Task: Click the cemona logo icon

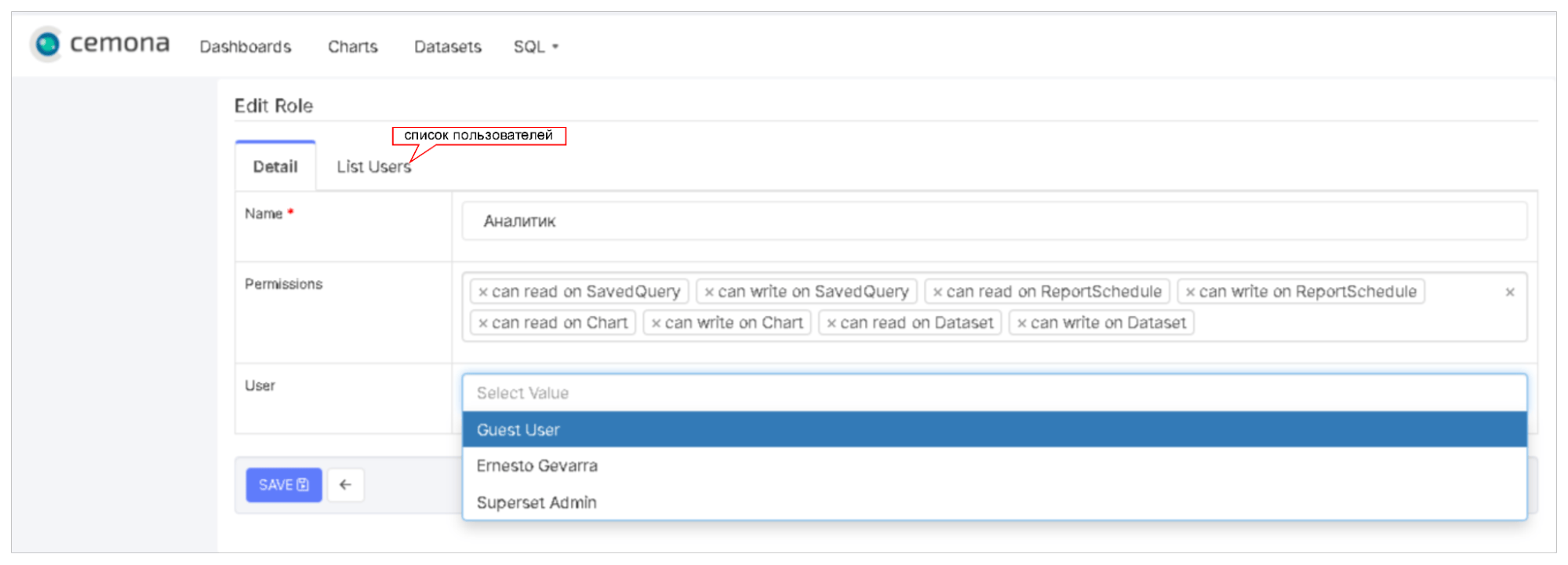Action: [x=47, y=44]
